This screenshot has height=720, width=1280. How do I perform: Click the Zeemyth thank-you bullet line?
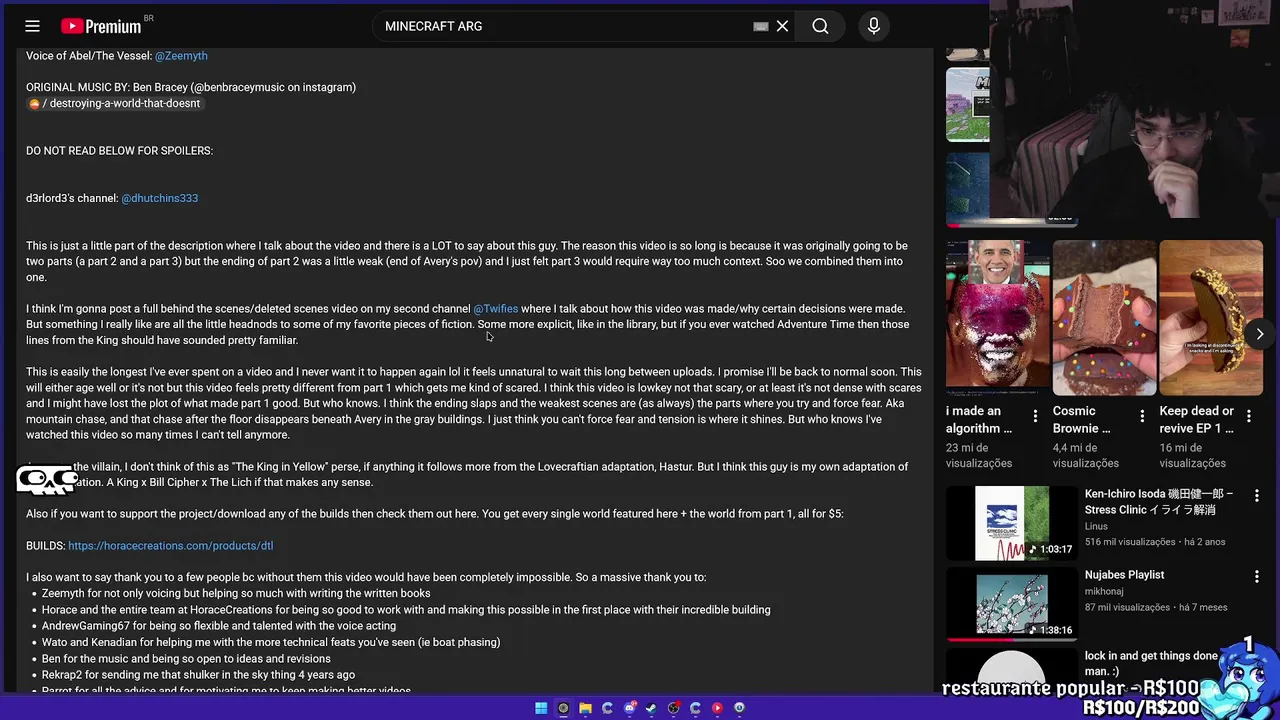coord(236,594)
